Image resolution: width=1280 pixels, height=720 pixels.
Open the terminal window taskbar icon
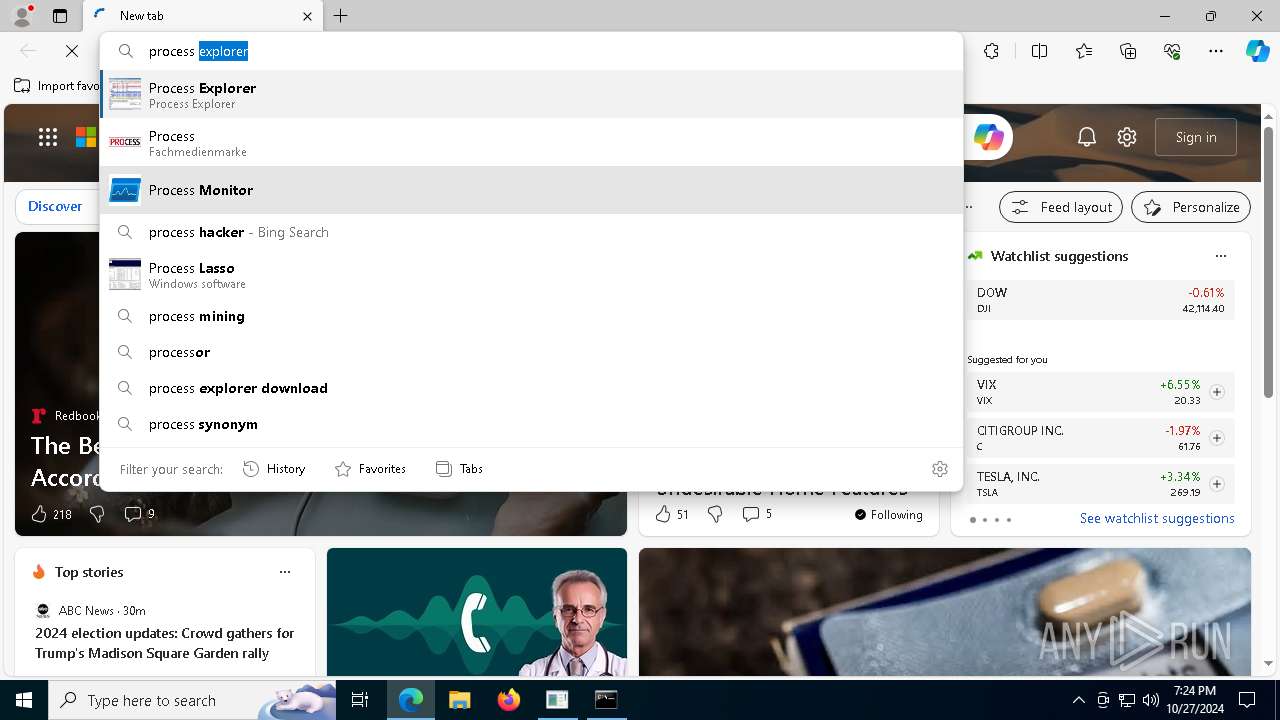tap(606, 700)
